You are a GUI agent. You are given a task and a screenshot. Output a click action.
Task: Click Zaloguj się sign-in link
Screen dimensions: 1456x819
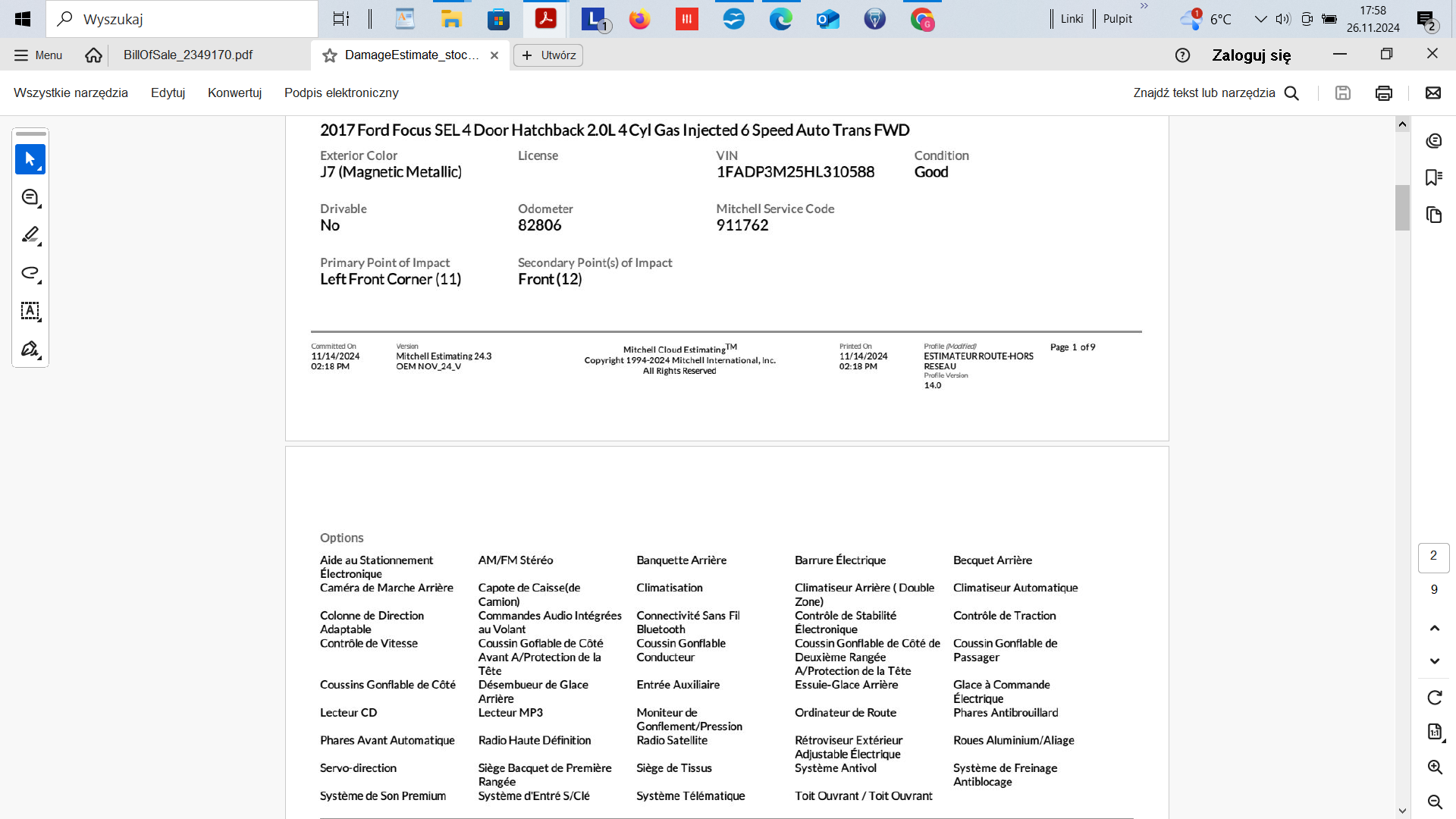point(1251,55)
